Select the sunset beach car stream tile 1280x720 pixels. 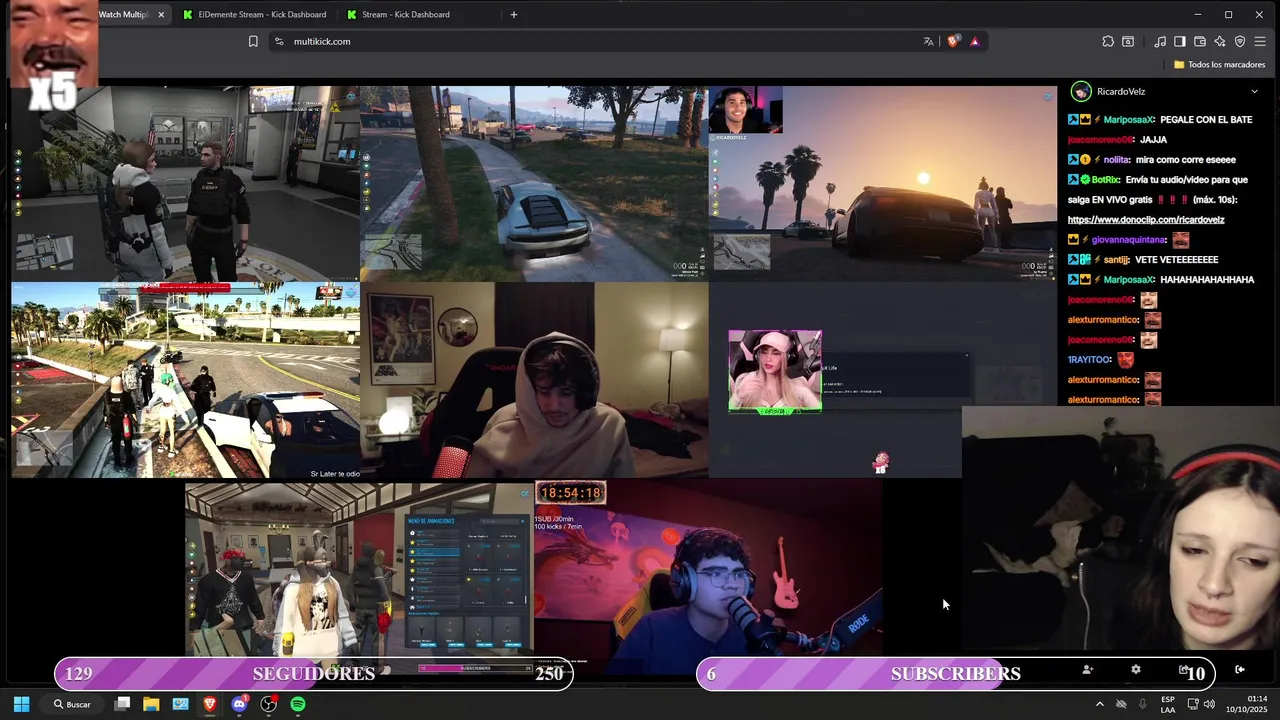tap(883, 183)
